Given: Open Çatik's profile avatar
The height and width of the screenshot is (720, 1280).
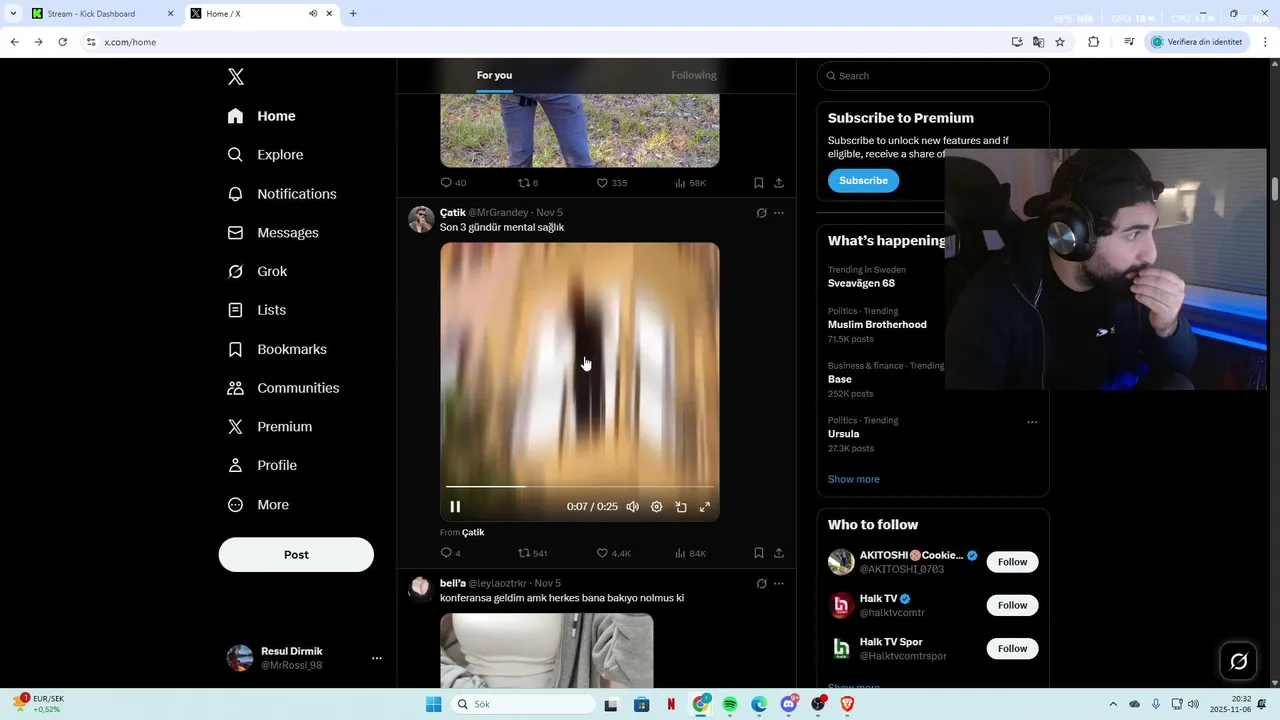Looking at the screenshot, I should pyautogui.click(x=421, y=219).
